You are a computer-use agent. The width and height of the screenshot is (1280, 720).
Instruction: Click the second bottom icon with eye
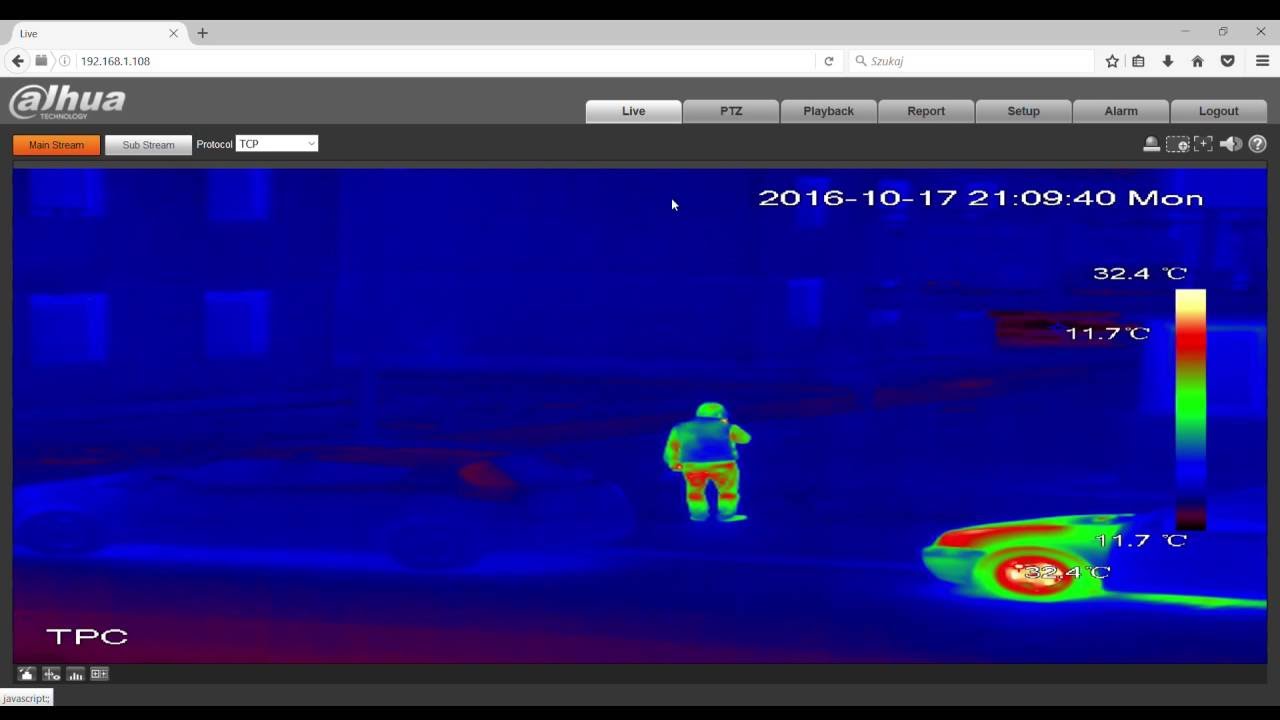pyautogui.click(x=51, y=674)
